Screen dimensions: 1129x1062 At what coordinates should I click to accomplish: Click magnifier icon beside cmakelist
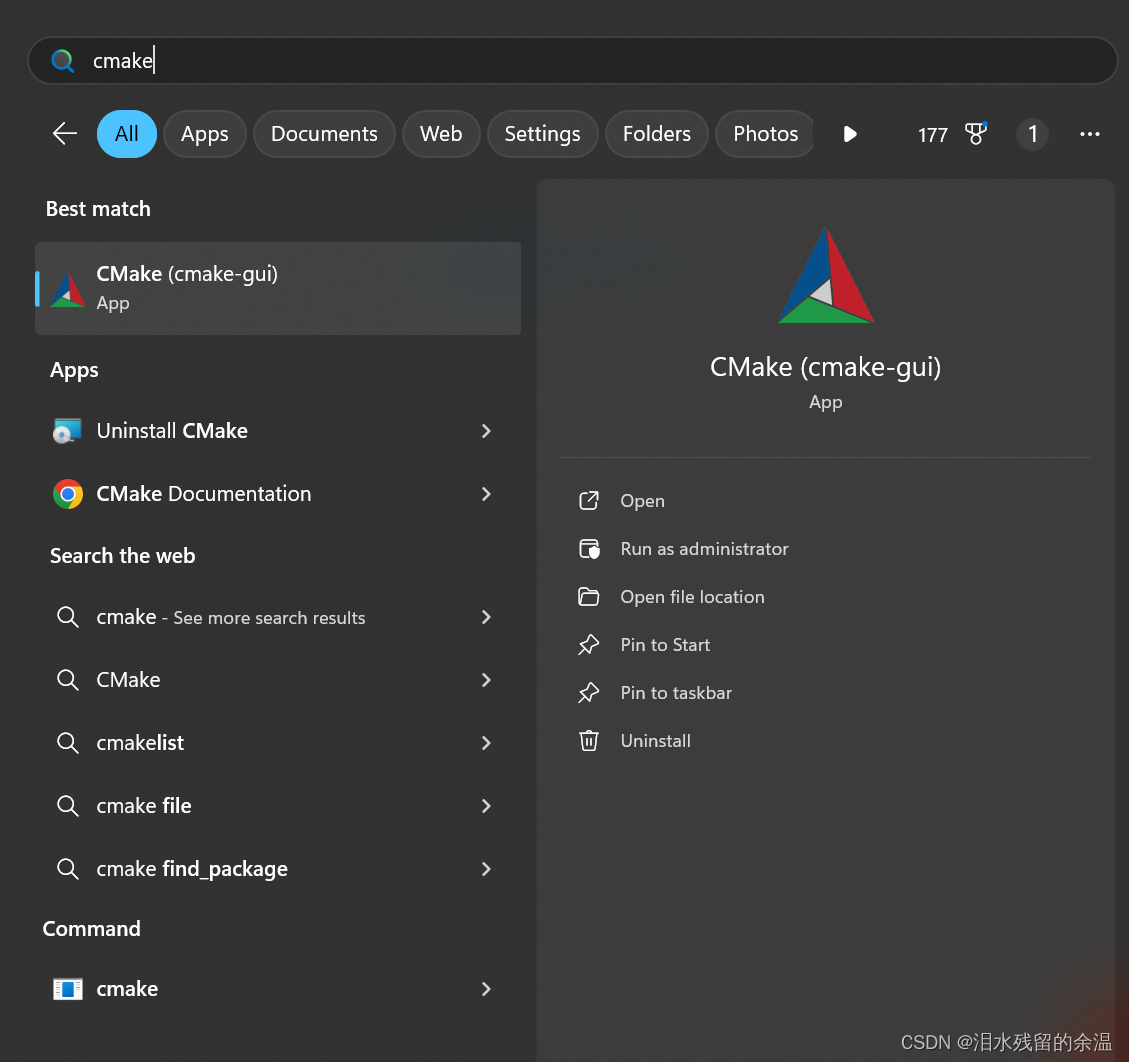pos(68,742)
